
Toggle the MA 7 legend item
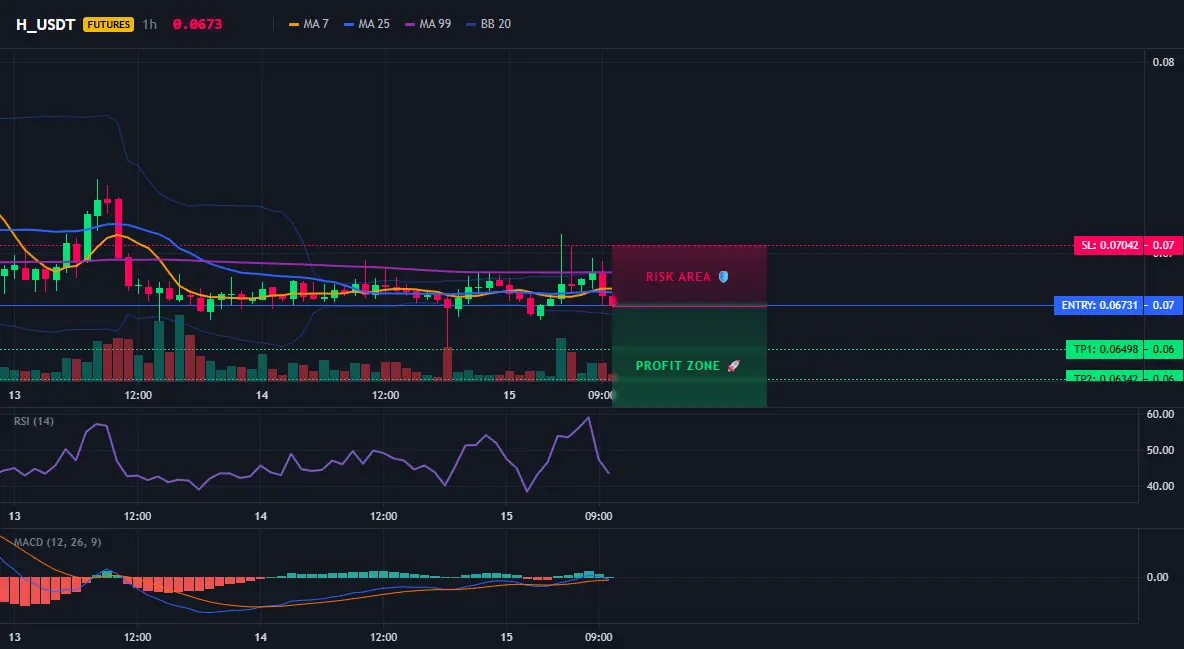point(309,24)
